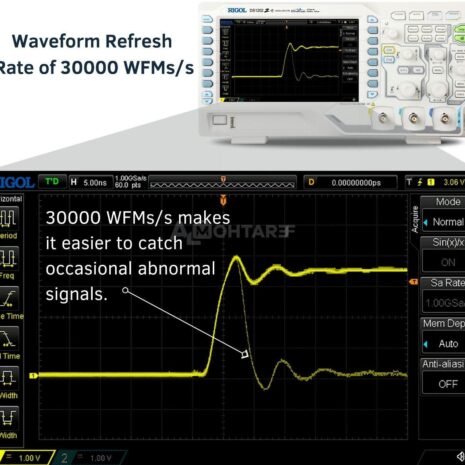
Task: Select the Horizontal measurement tab
Action: point(11,199)
